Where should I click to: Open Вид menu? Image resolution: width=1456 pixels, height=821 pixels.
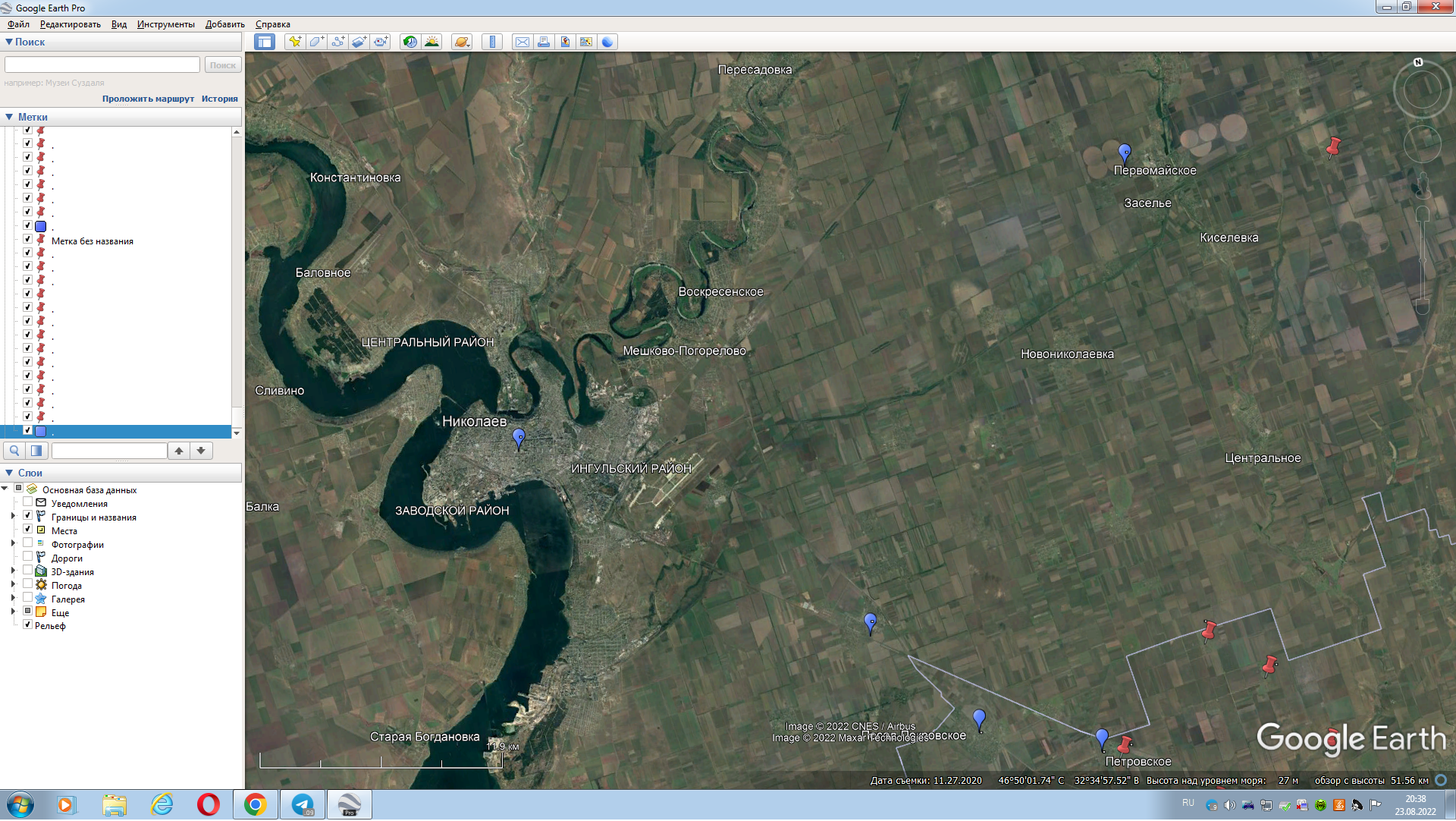pos(119,24)
